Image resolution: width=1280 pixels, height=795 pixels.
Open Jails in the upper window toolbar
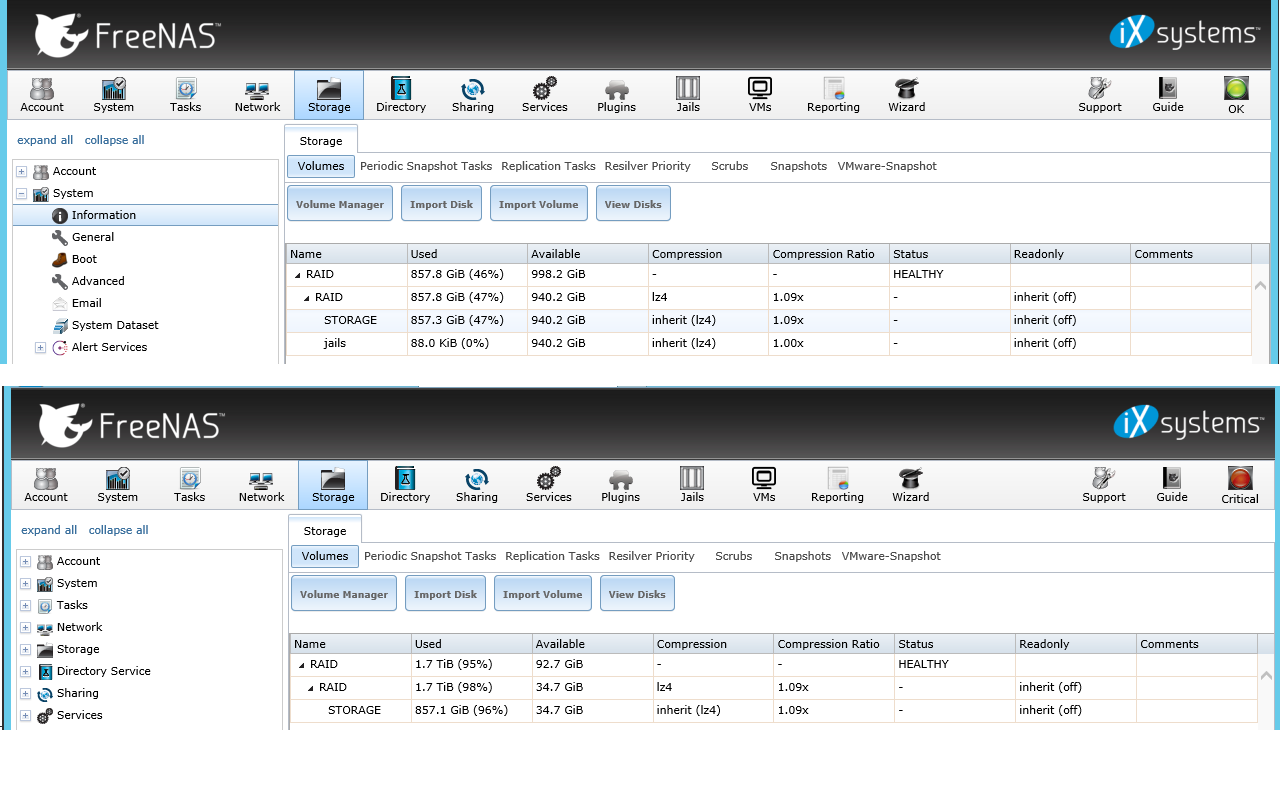pyautogui.click(x=688, y=95)
